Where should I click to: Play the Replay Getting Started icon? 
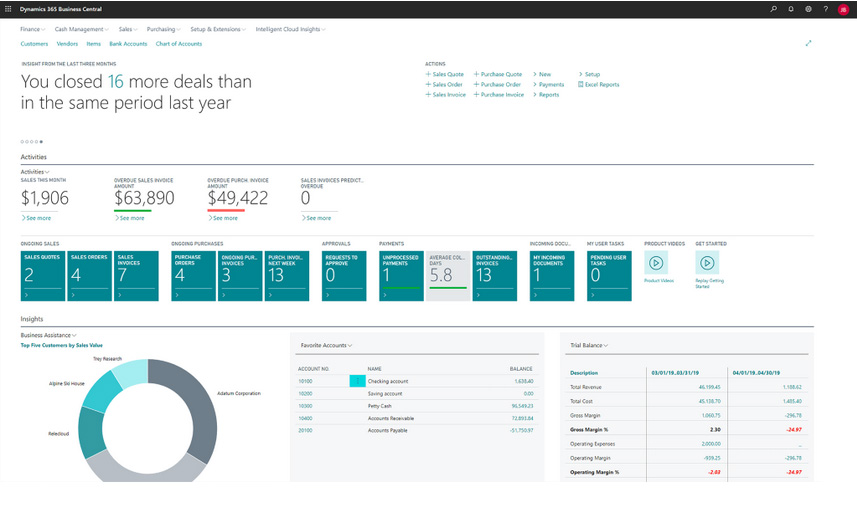(707, 263)
